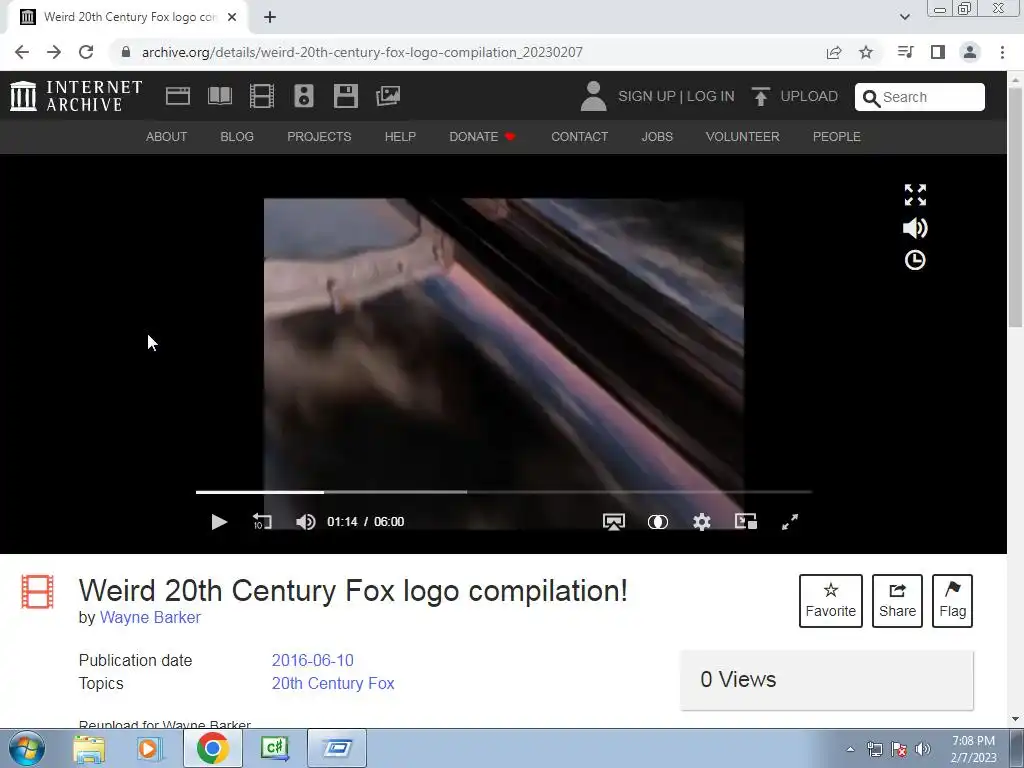
Task: Enter fullscreen from player bar
Action: (x=790, y=522)
